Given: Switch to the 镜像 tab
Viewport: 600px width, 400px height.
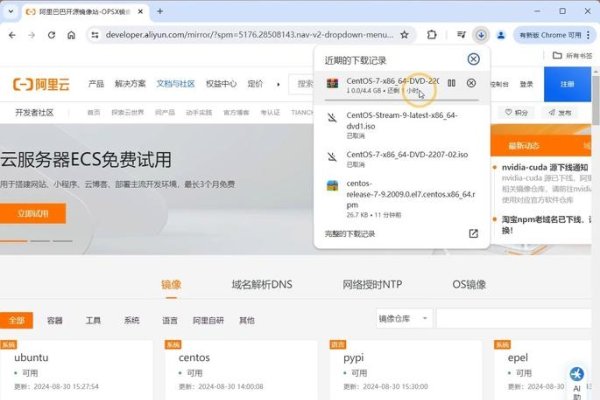Looking at the screenshot, I should (x=171, y=285).
